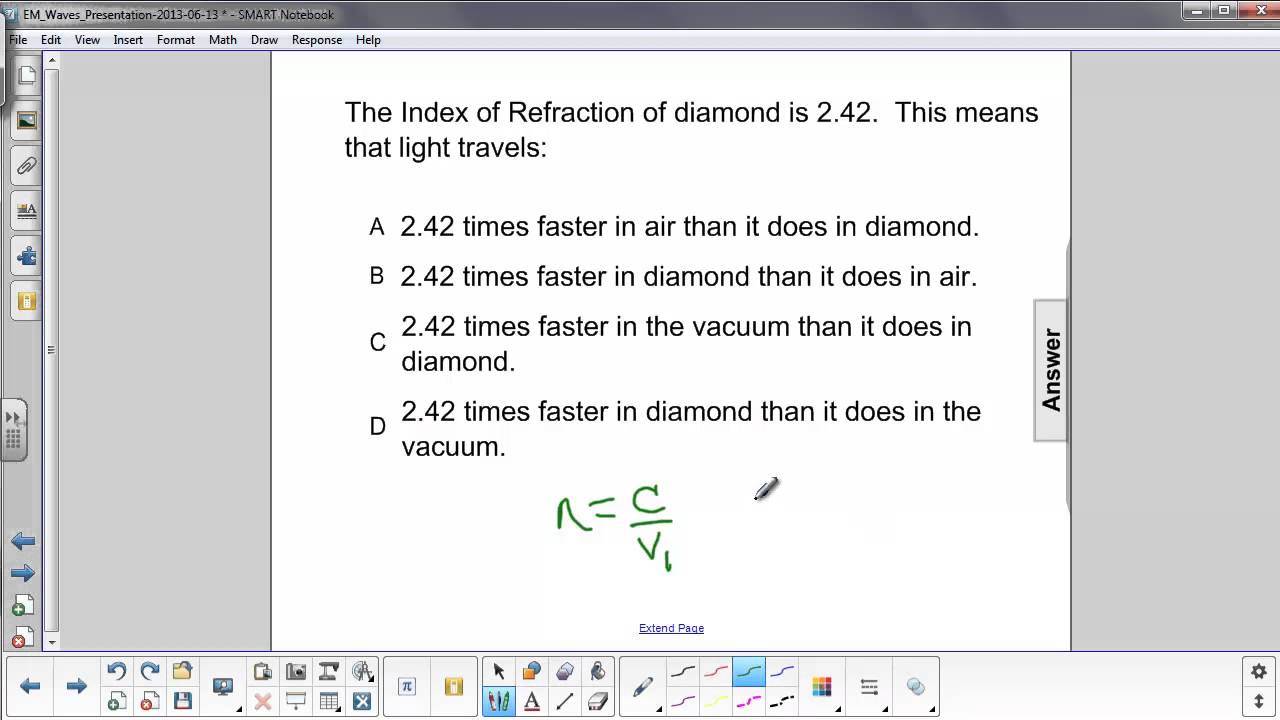The image size is (1280, 720).
Task: Open the color palette dropdown
Action: tap(824, 687)
